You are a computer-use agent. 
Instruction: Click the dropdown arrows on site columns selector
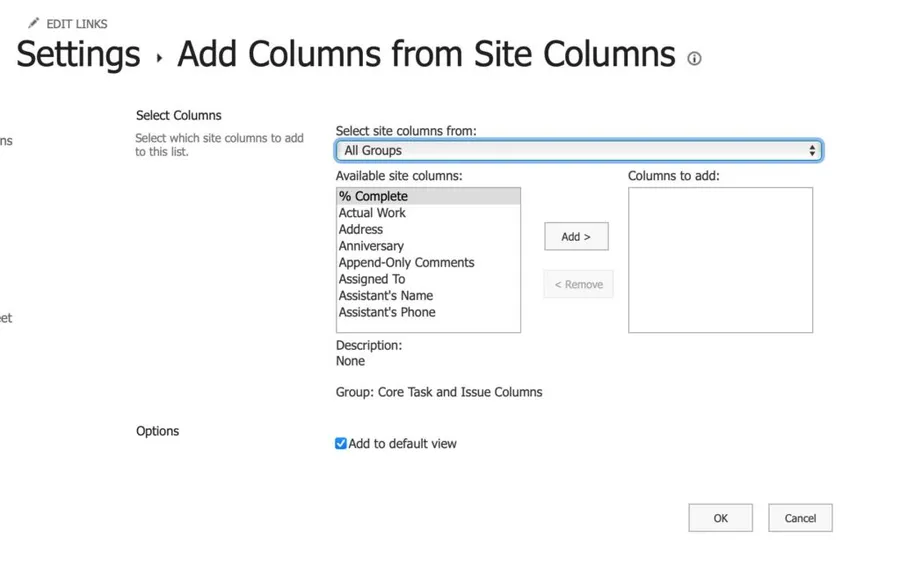811,151
